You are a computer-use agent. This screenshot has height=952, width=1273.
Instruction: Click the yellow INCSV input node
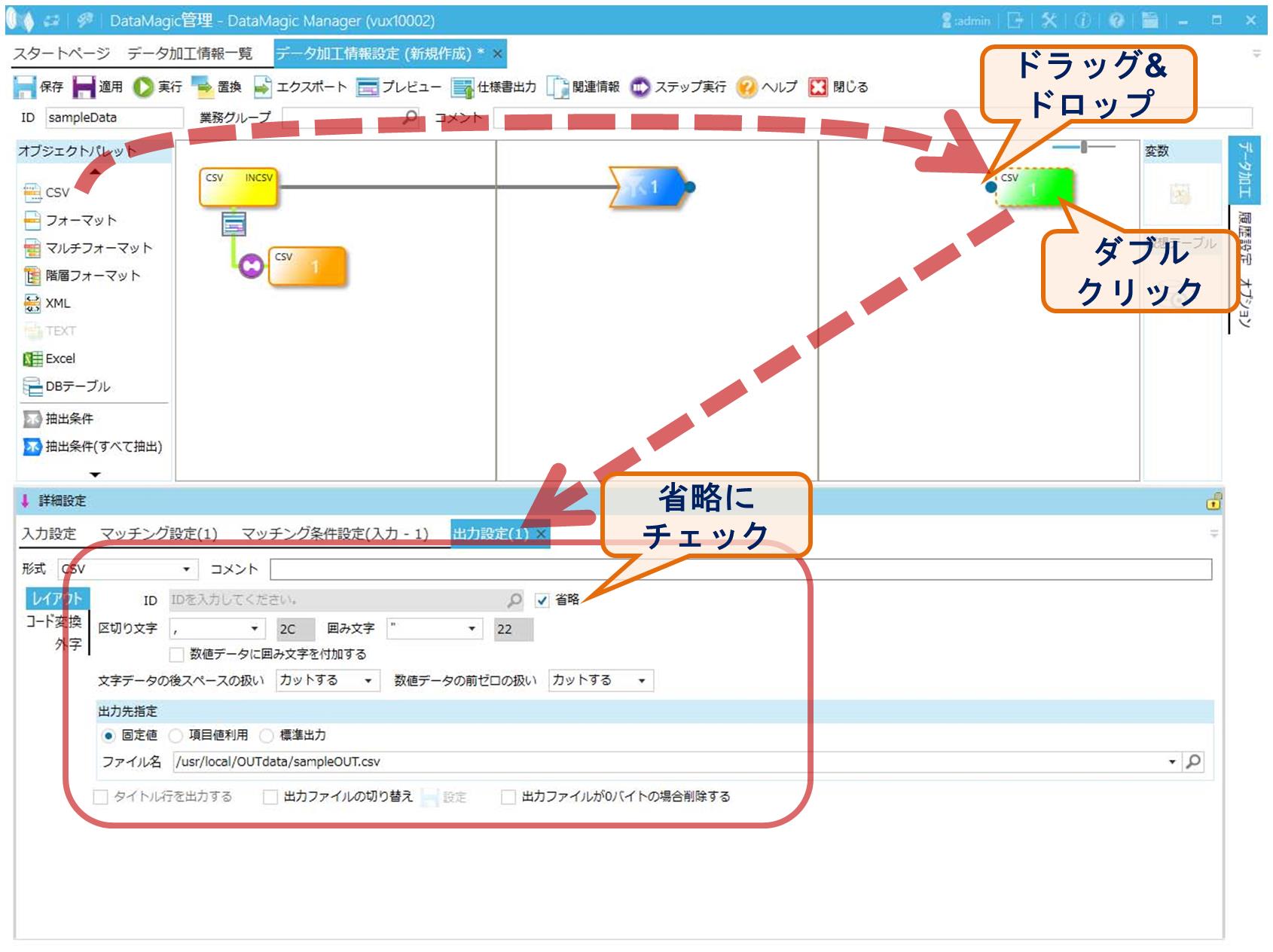(238, 187)
